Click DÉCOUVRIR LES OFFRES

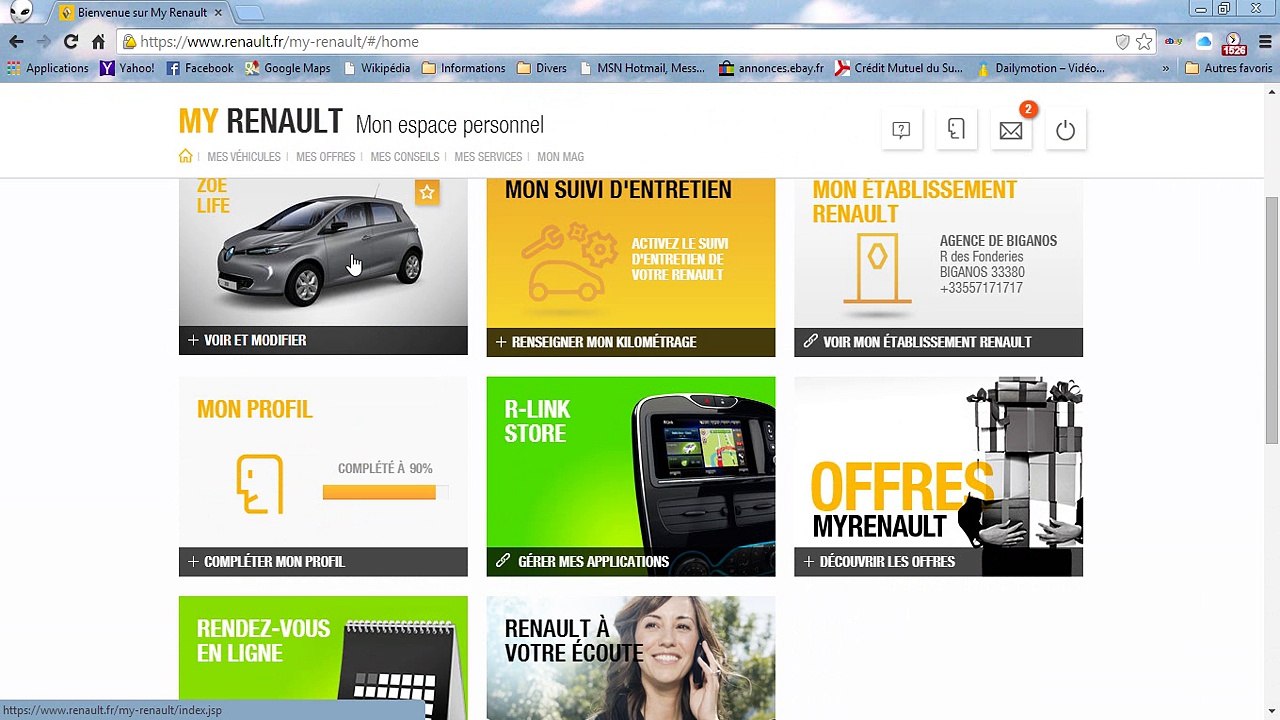[938, 562]
